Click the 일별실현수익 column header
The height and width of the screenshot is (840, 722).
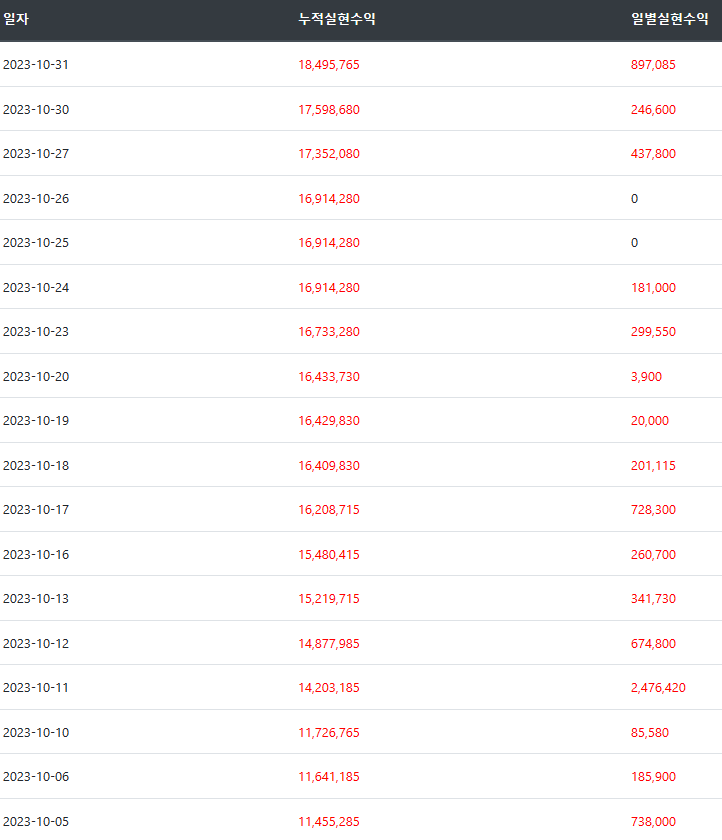pos(670,19)
